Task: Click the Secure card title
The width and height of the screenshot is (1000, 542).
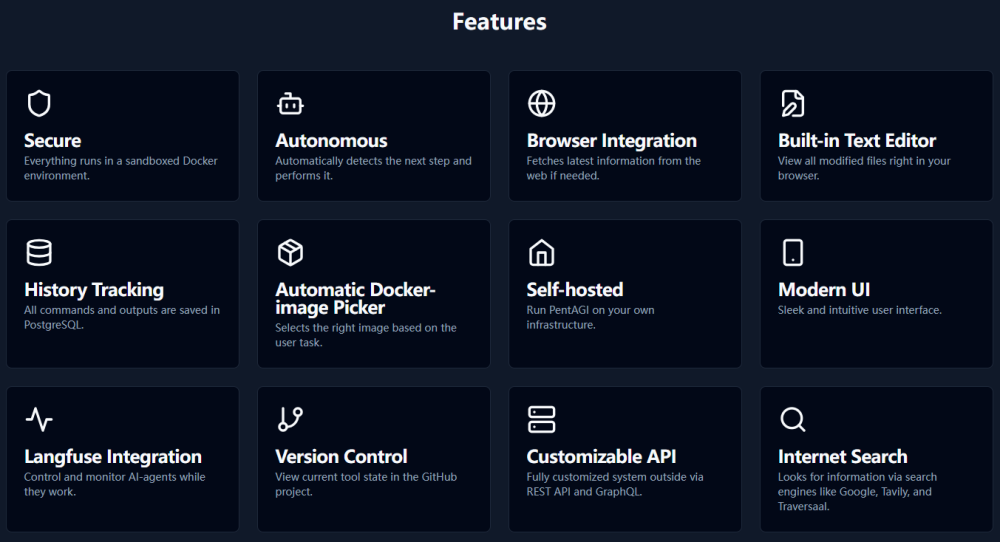Action: (53, 141)
